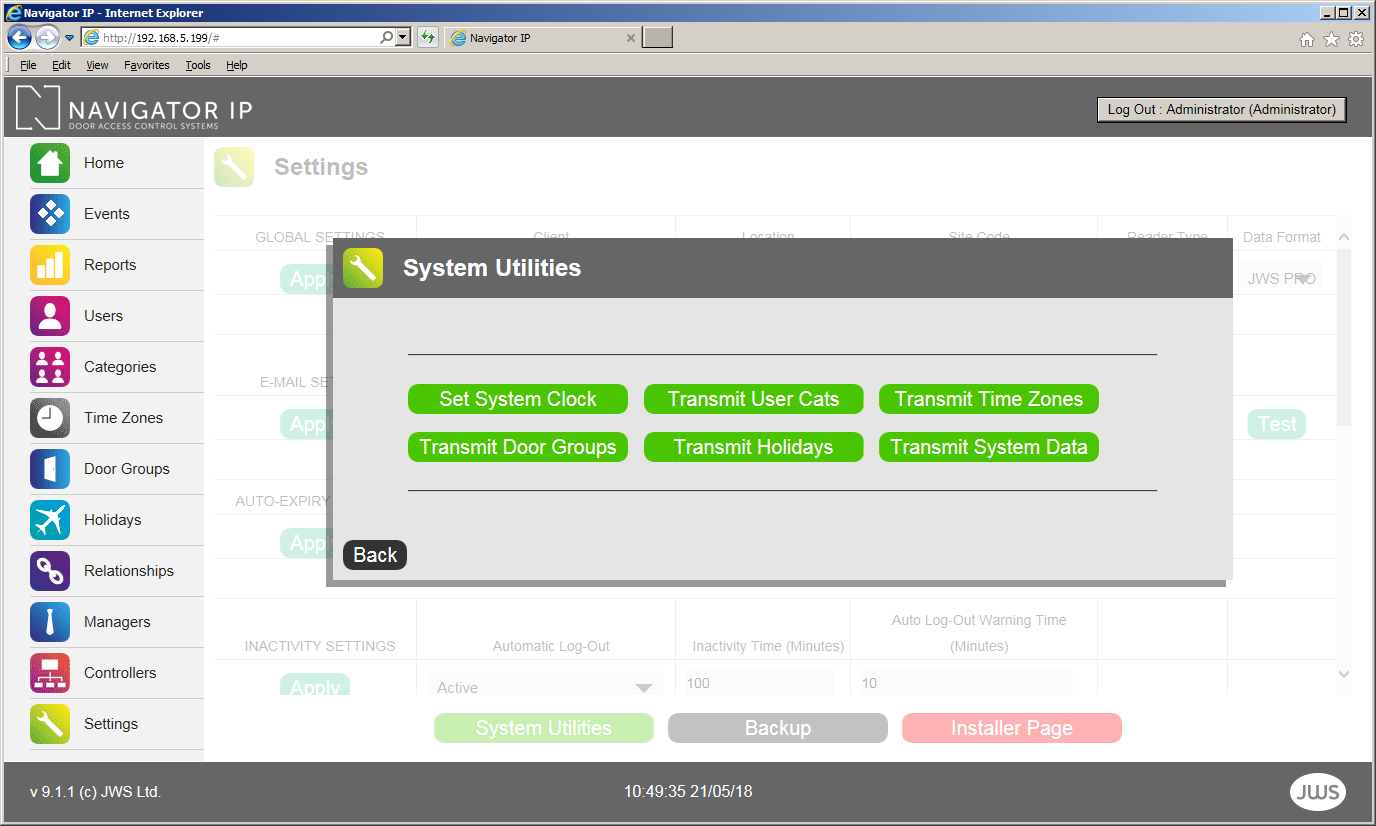Image resolution: width=1376 pixels, height=826 pixels.
Task: Click the clock text 10:49:35 21/05/18
Action: tap(688, 791)
